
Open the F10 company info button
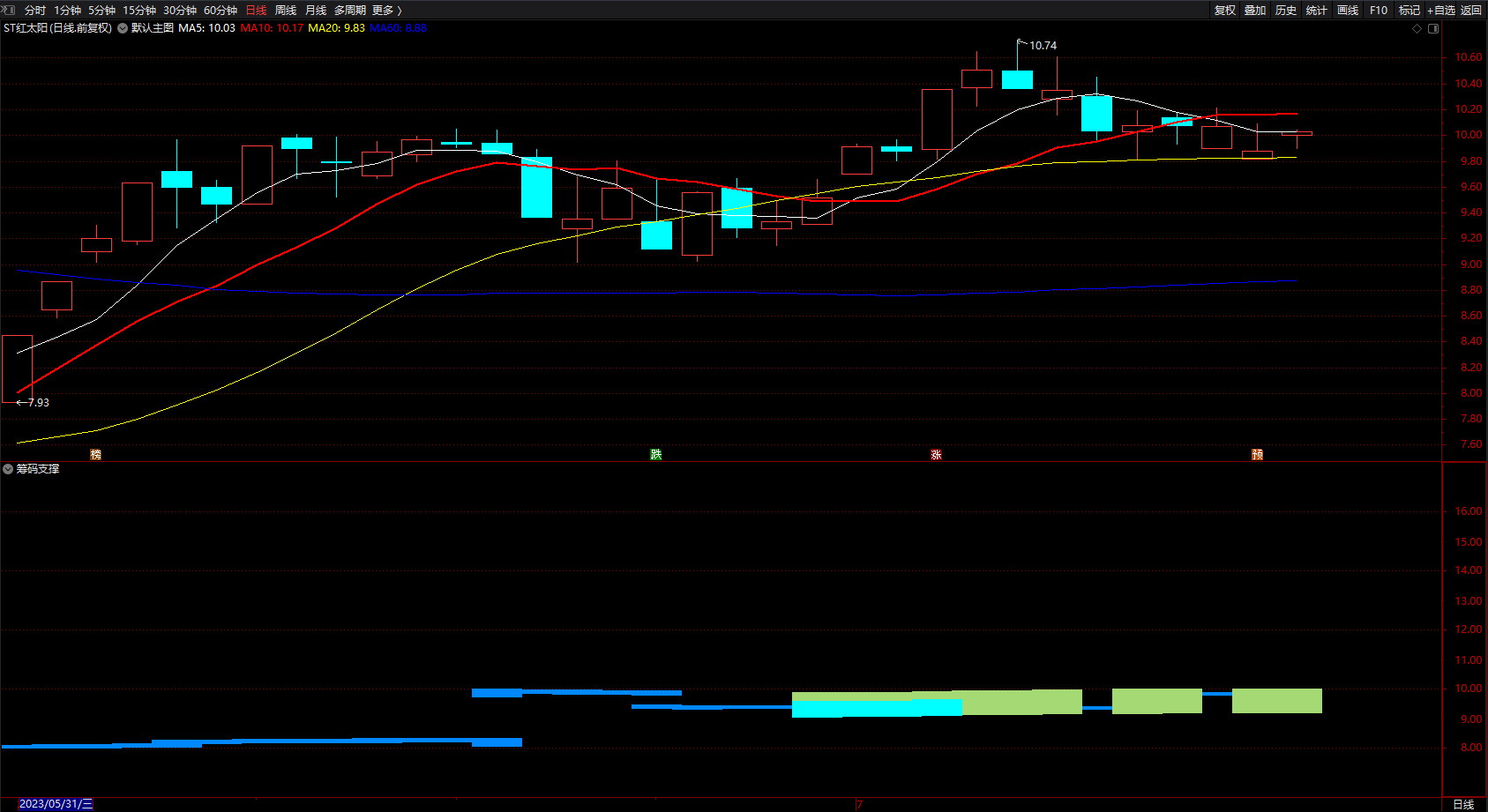(x=1379, y=11)
